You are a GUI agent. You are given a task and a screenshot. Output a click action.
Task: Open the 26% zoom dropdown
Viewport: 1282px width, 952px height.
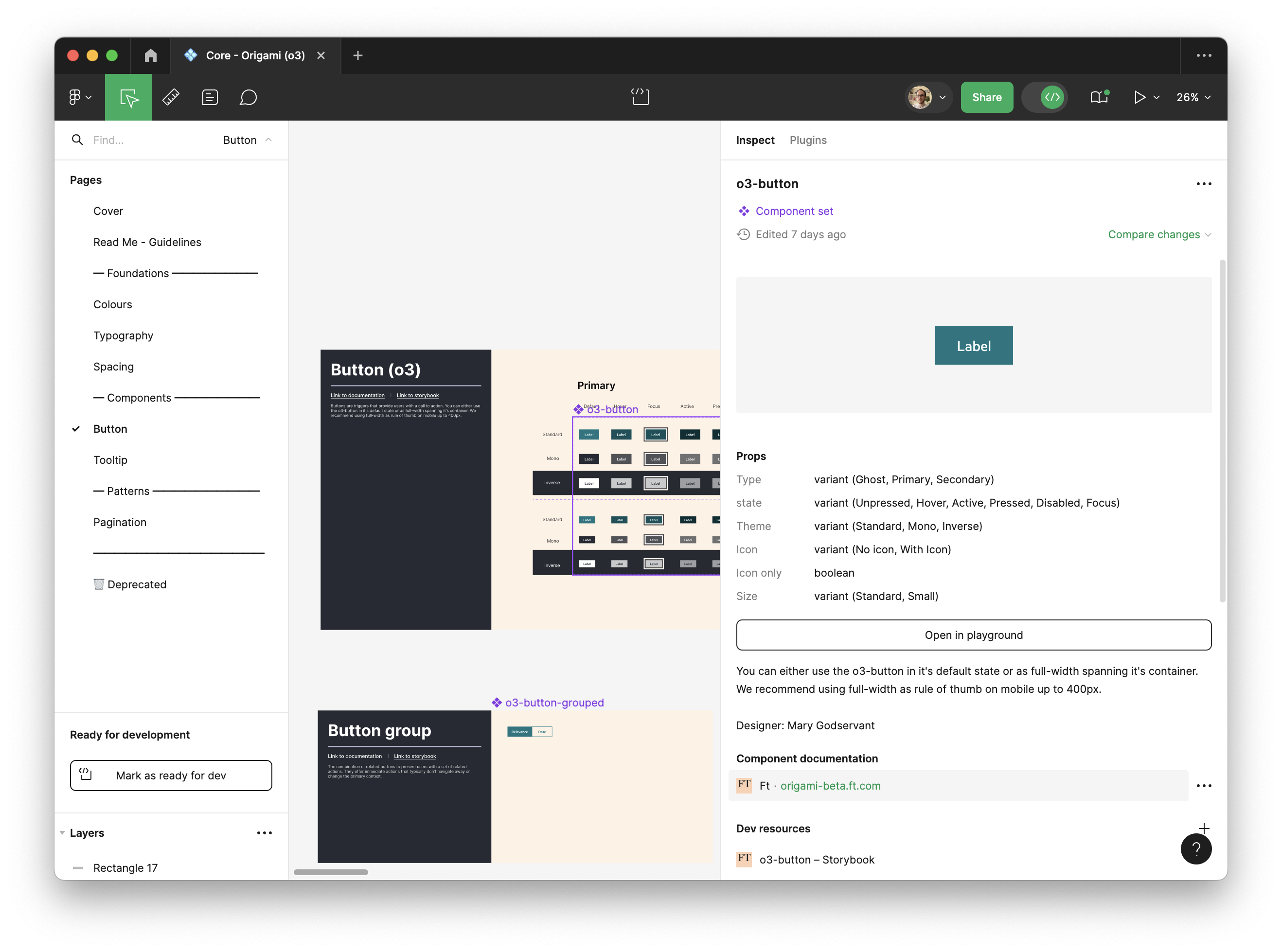(x=1193, y=97)
